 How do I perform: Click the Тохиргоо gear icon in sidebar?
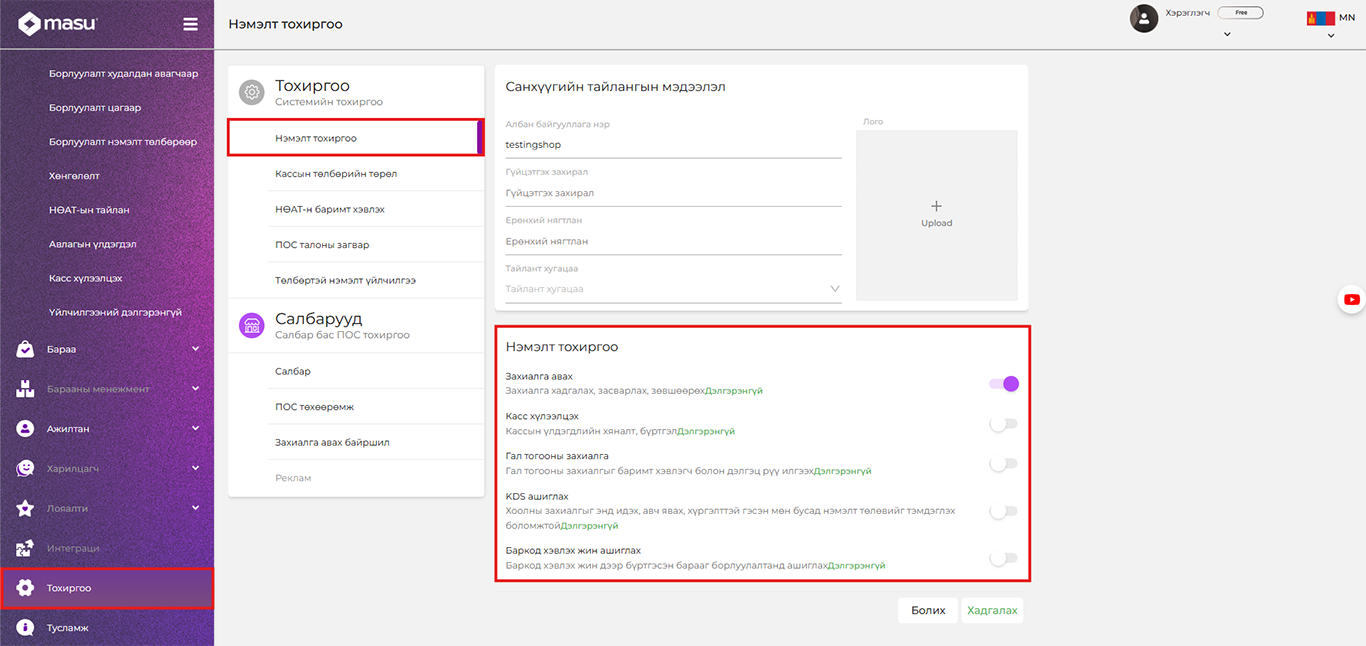(26, 588)
